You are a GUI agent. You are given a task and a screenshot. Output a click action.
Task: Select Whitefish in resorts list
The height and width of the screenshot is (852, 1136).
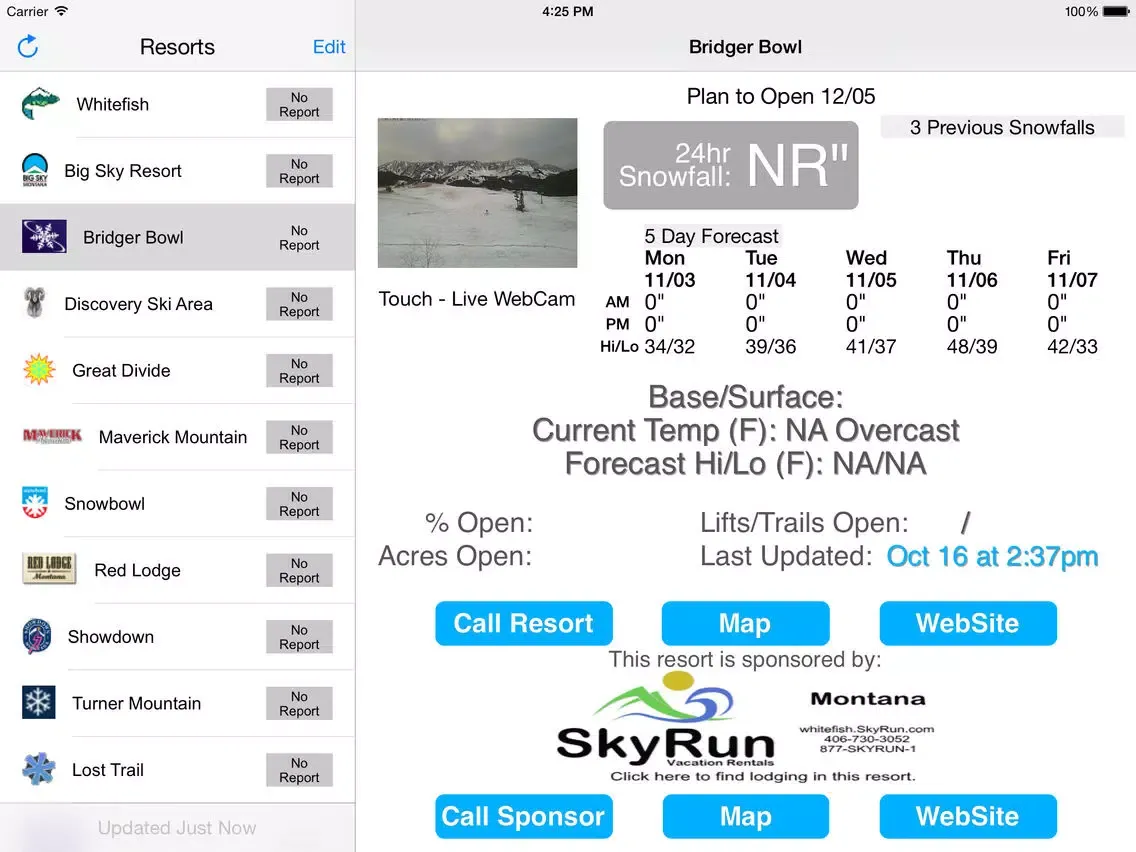click(x=178, y=104)
